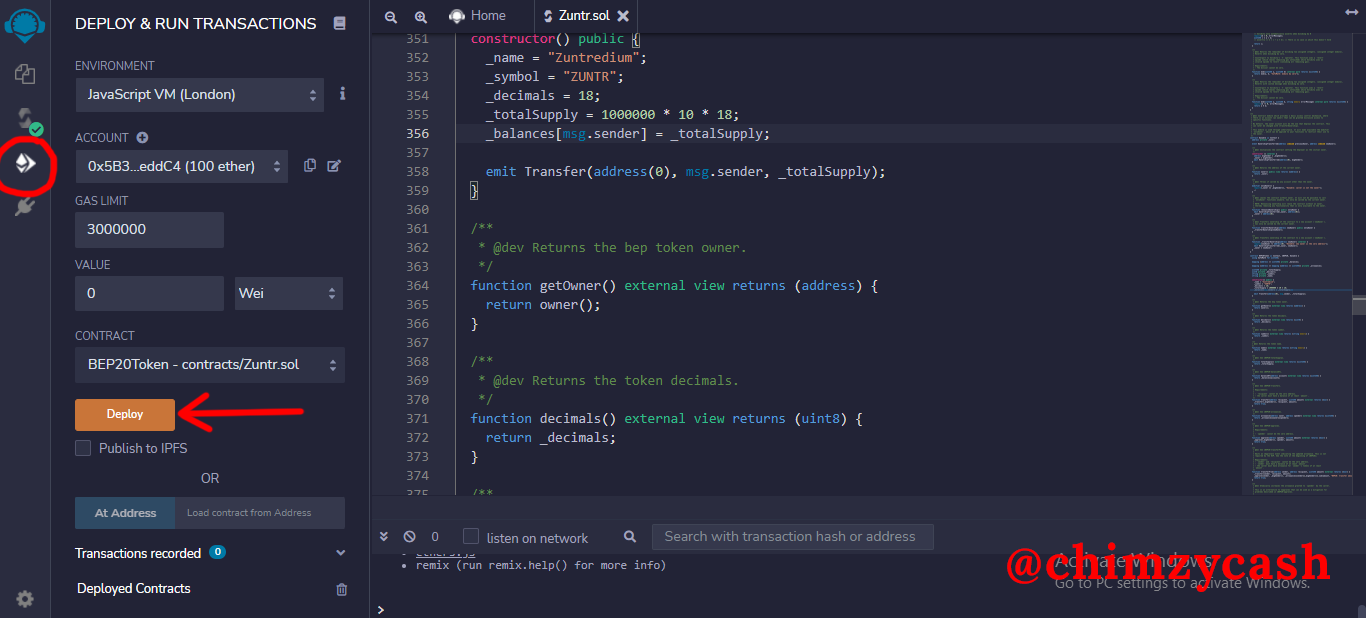Open the BEP20Token contract dropdown
1366x618 pixels.
(x=210, y=365)
